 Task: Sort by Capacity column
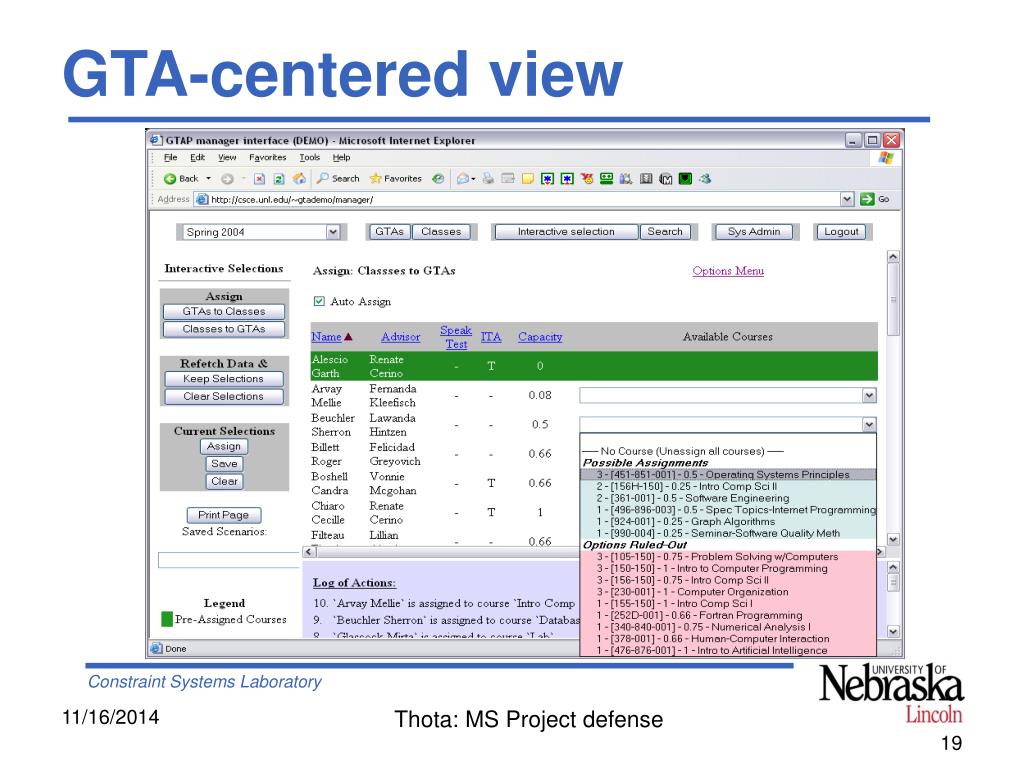tap(540, 337)
